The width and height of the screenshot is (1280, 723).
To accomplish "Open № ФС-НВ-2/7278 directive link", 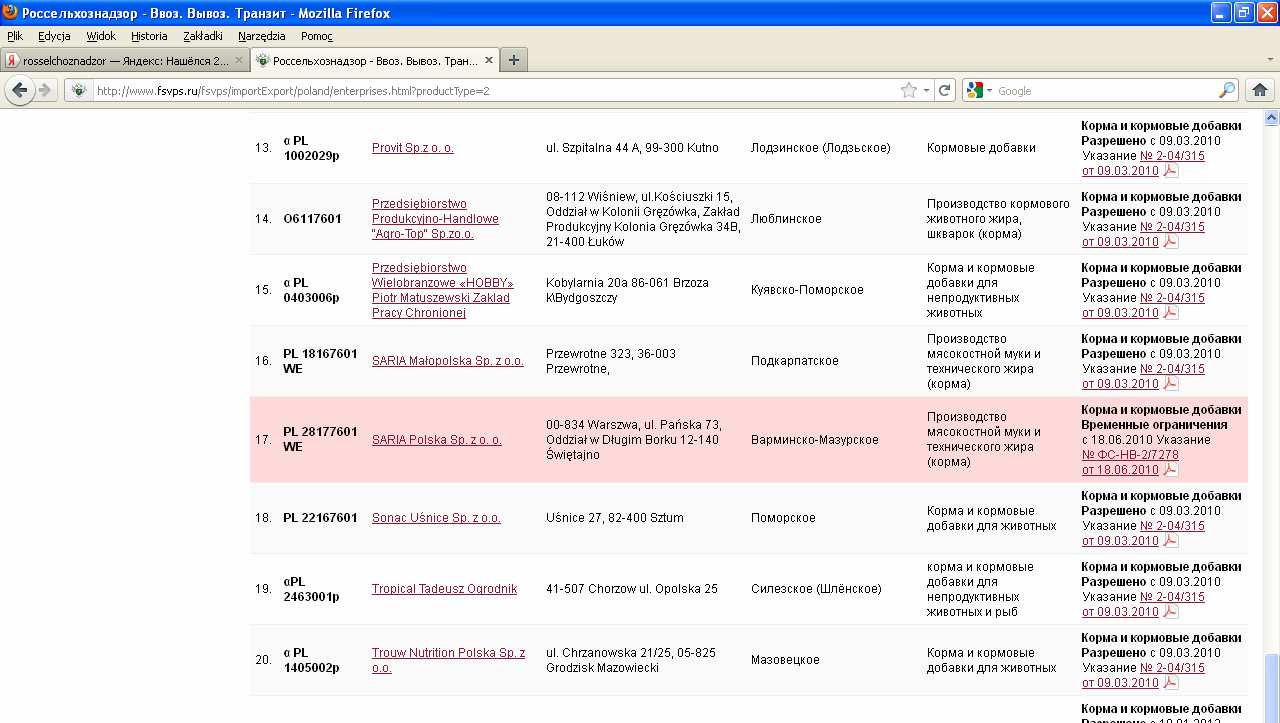I will click(1130, 455).
